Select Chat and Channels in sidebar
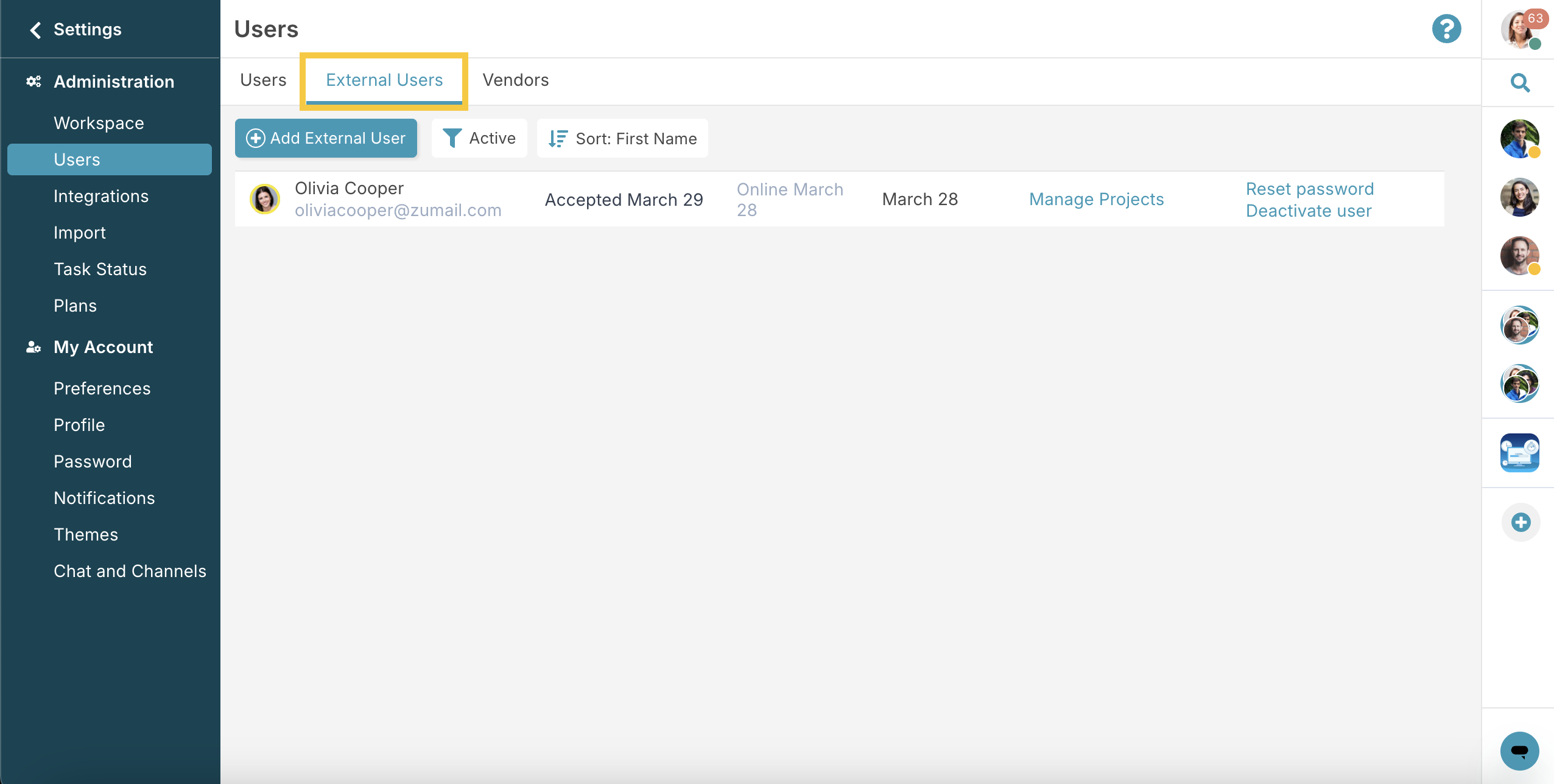Image resolution: width=1554 pixels, height=784 pixels. click(x=130, y=571)
